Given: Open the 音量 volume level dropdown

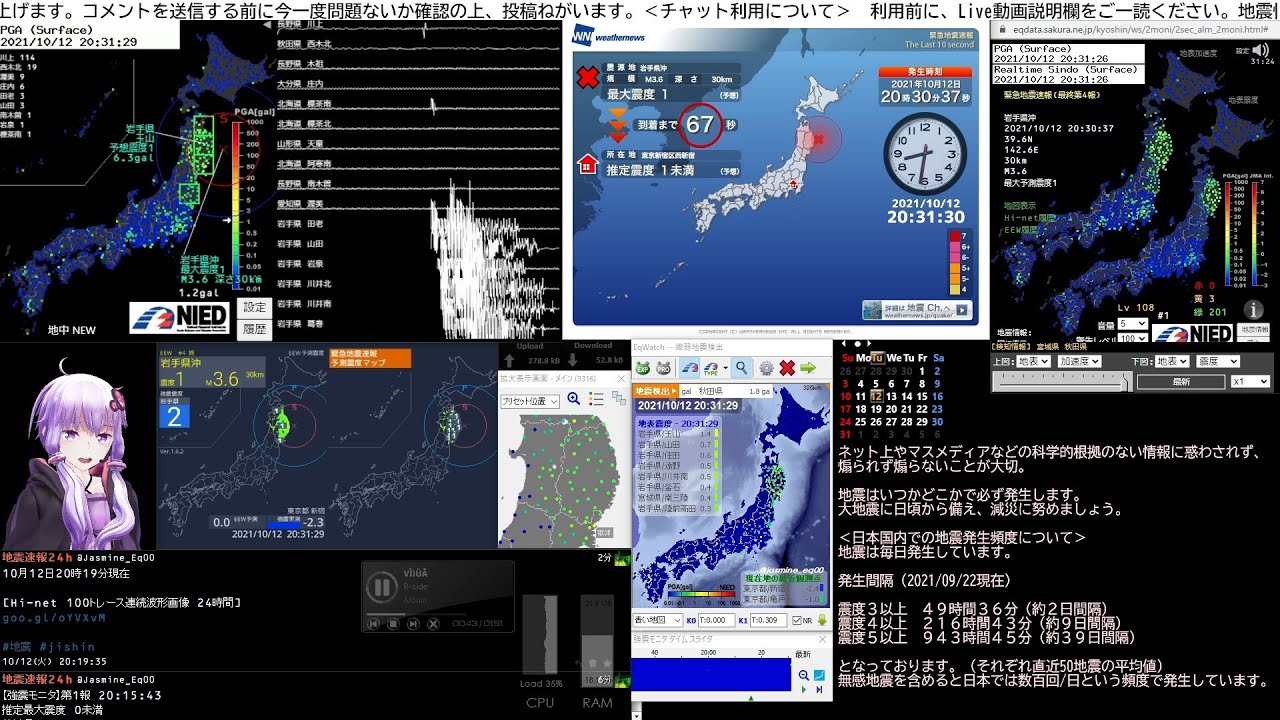Looking at the screenshot, I should tap(1133, 324).
